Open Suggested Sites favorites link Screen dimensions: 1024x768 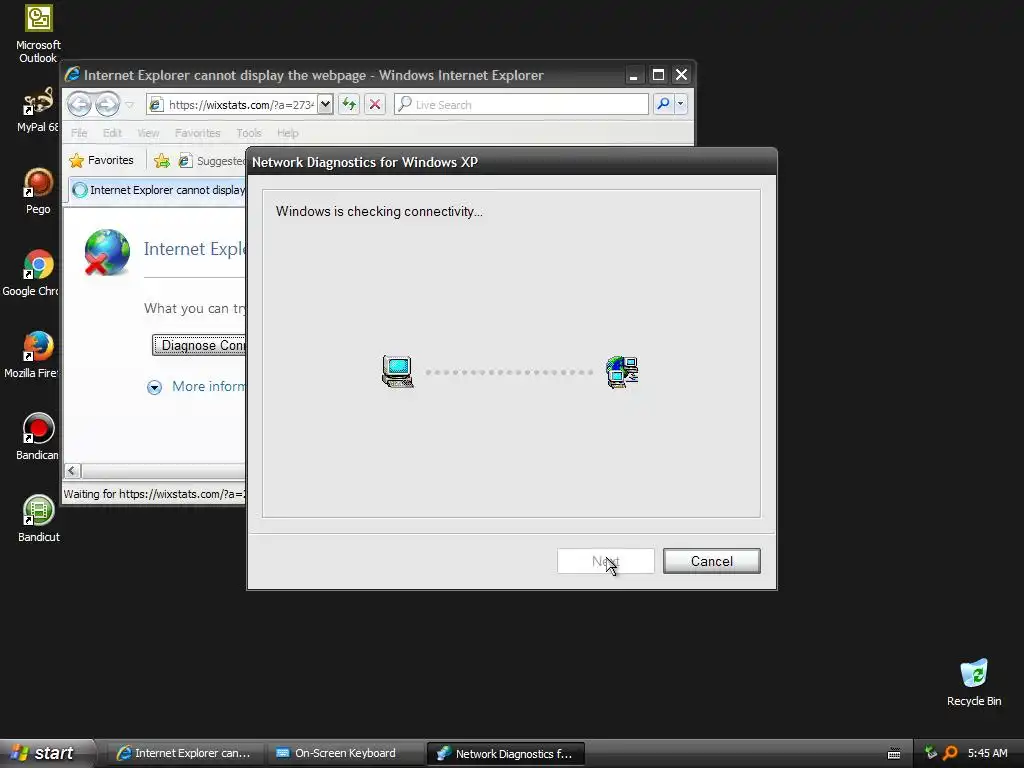coord(212,161)
